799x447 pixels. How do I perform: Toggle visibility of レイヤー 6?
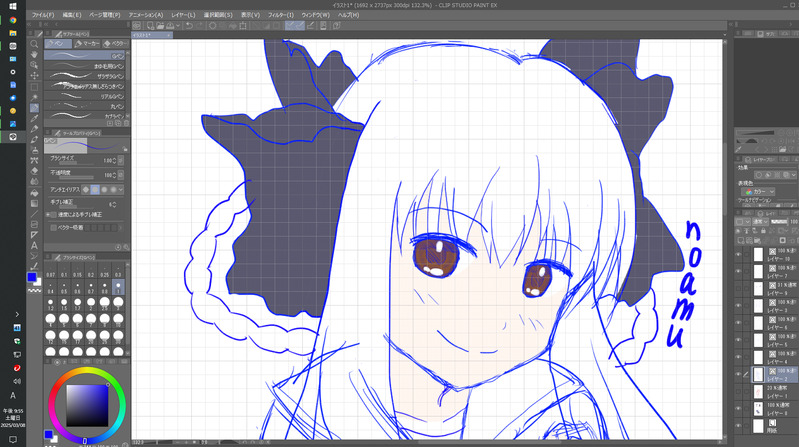click(x=738, y=323)
